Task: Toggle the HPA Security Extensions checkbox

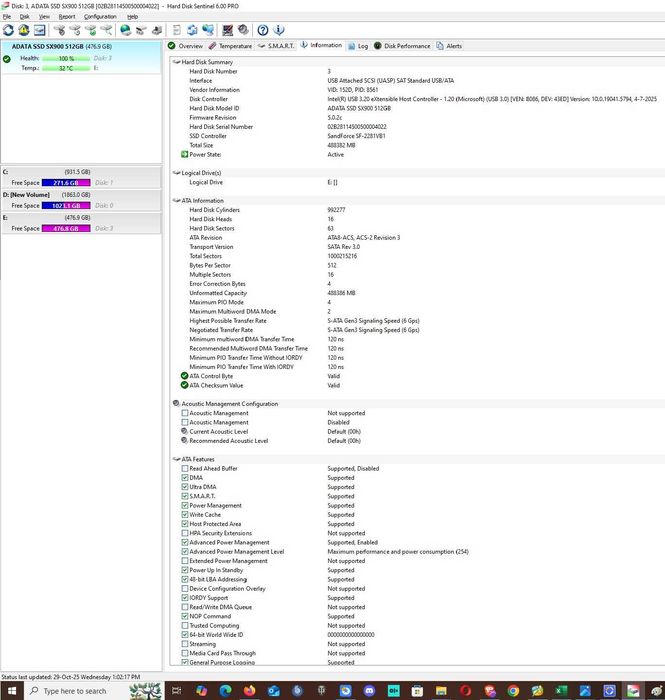Action: 185,533
